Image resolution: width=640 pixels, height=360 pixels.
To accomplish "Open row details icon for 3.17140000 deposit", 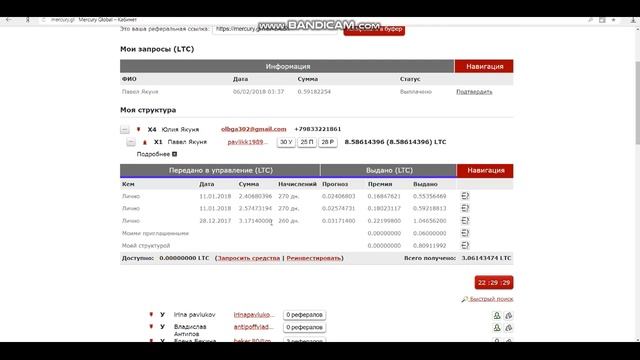I will 465,221.
